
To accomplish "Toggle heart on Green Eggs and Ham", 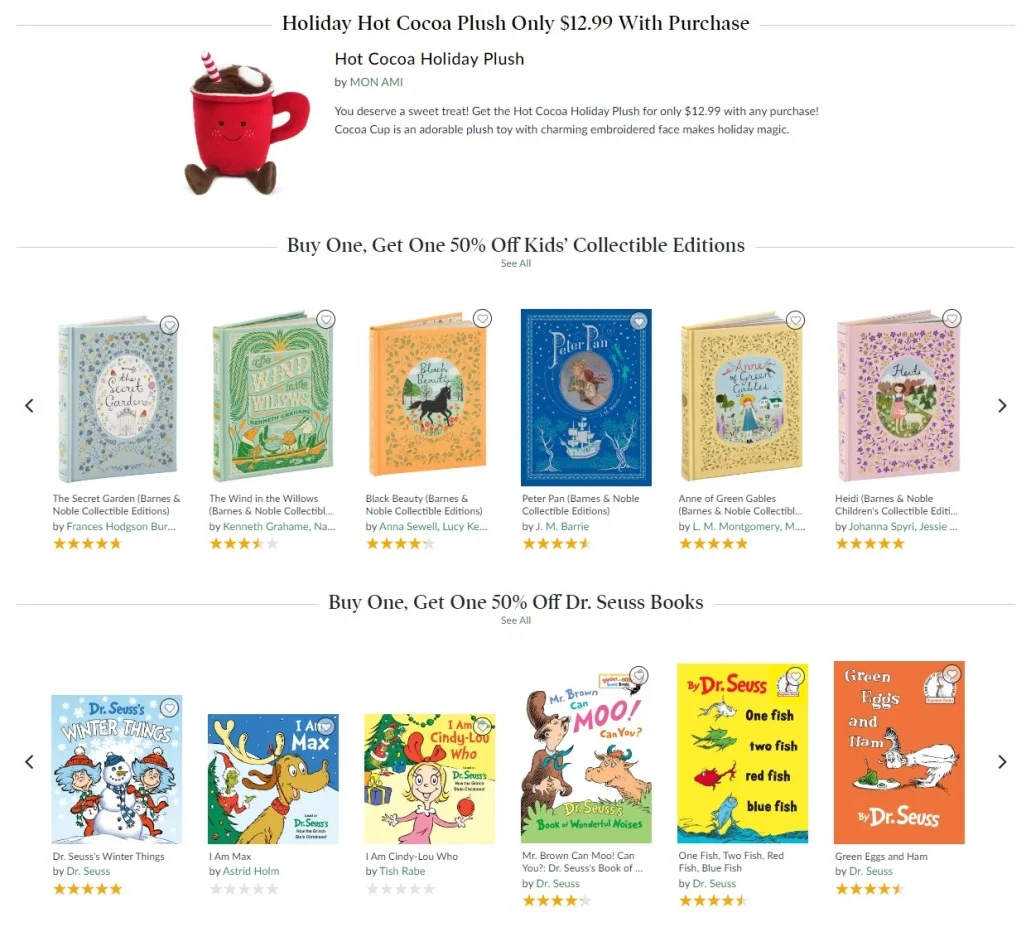I will click(x=951, y=674).
